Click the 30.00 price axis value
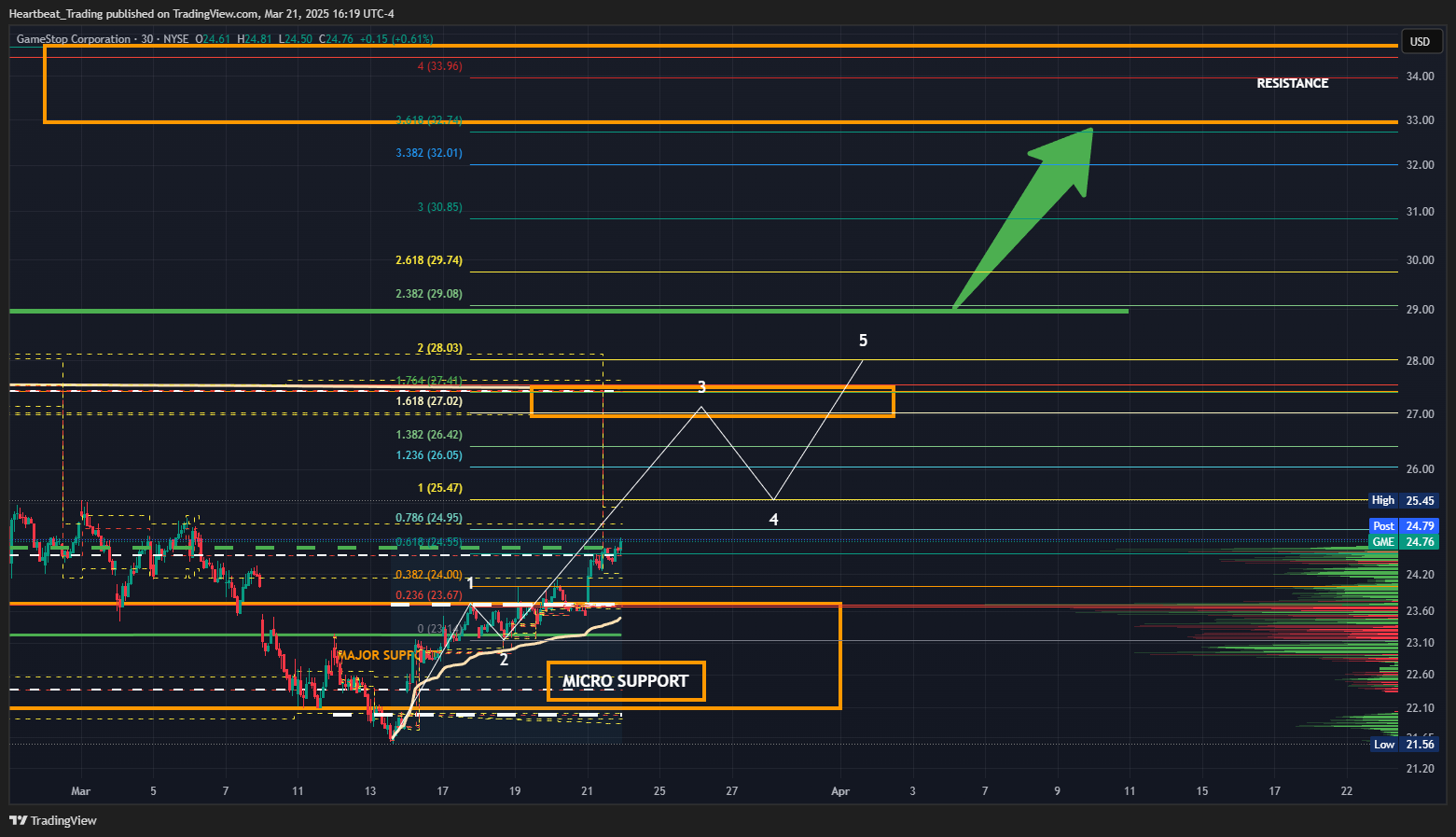The width and height of the screenshot is (1456, 837). pos(1420,260)
